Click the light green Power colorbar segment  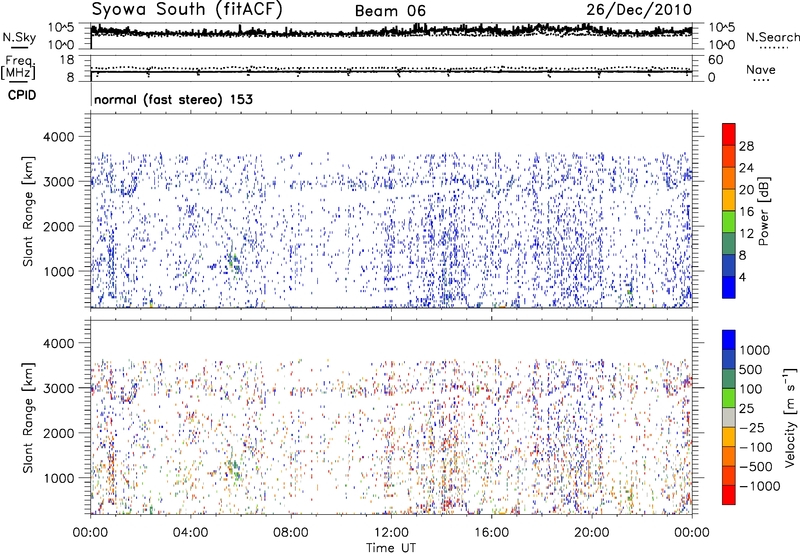729,222
